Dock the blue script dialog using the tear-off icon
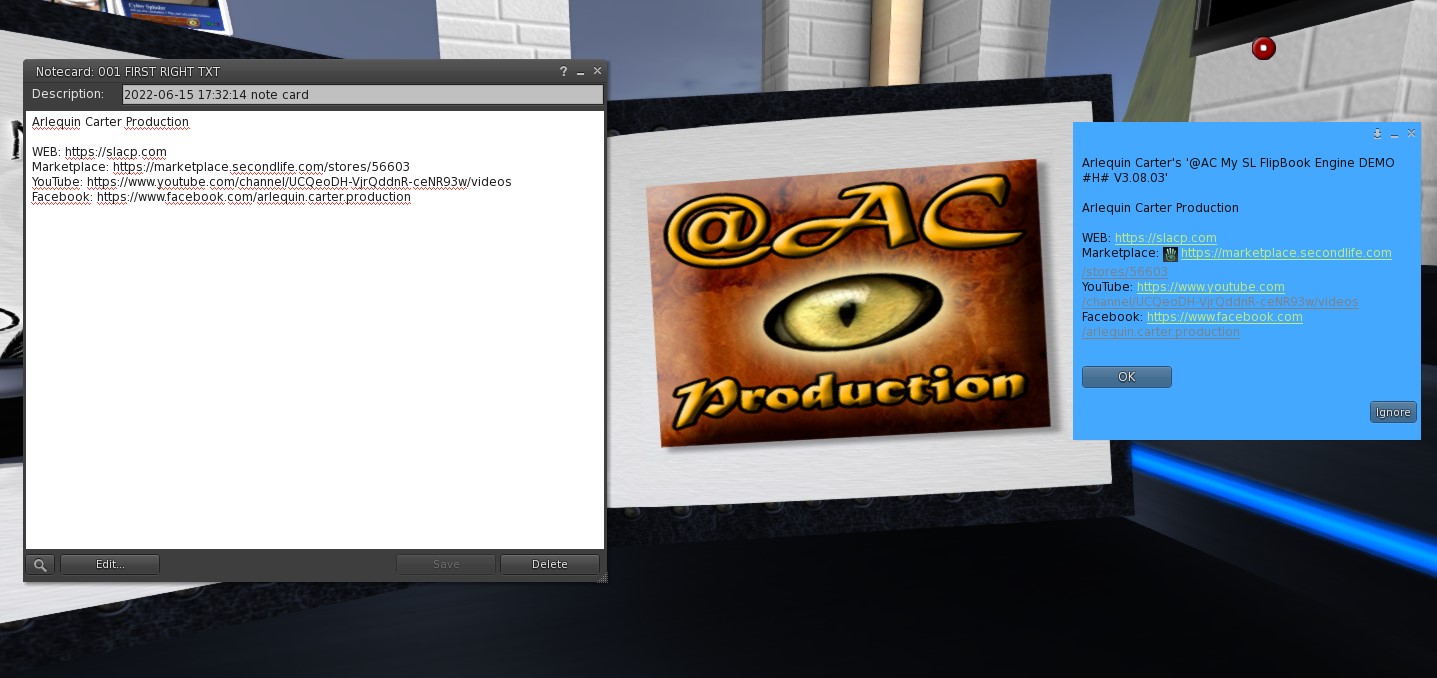Screen dimensions: 1437x678 pos(1377,133)
